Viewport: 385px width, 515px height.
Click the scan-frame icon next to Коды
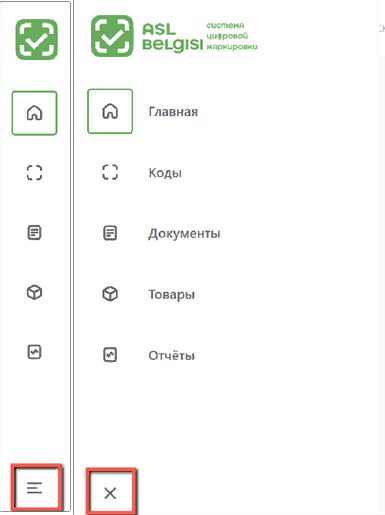click(110, 172)
